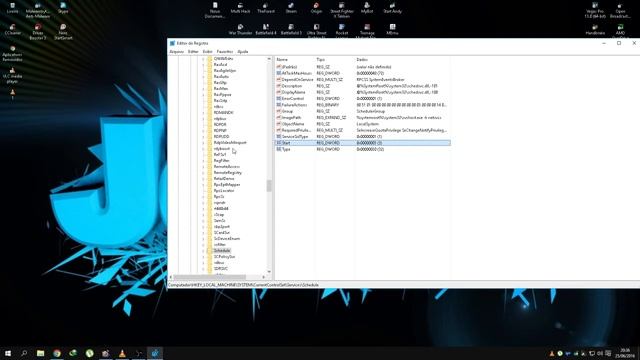Image resolution: width=640 pixels, height=360 pixels.
Task: Open the Arquivo menu in Registry Editor
Action: tap(177, 52)
